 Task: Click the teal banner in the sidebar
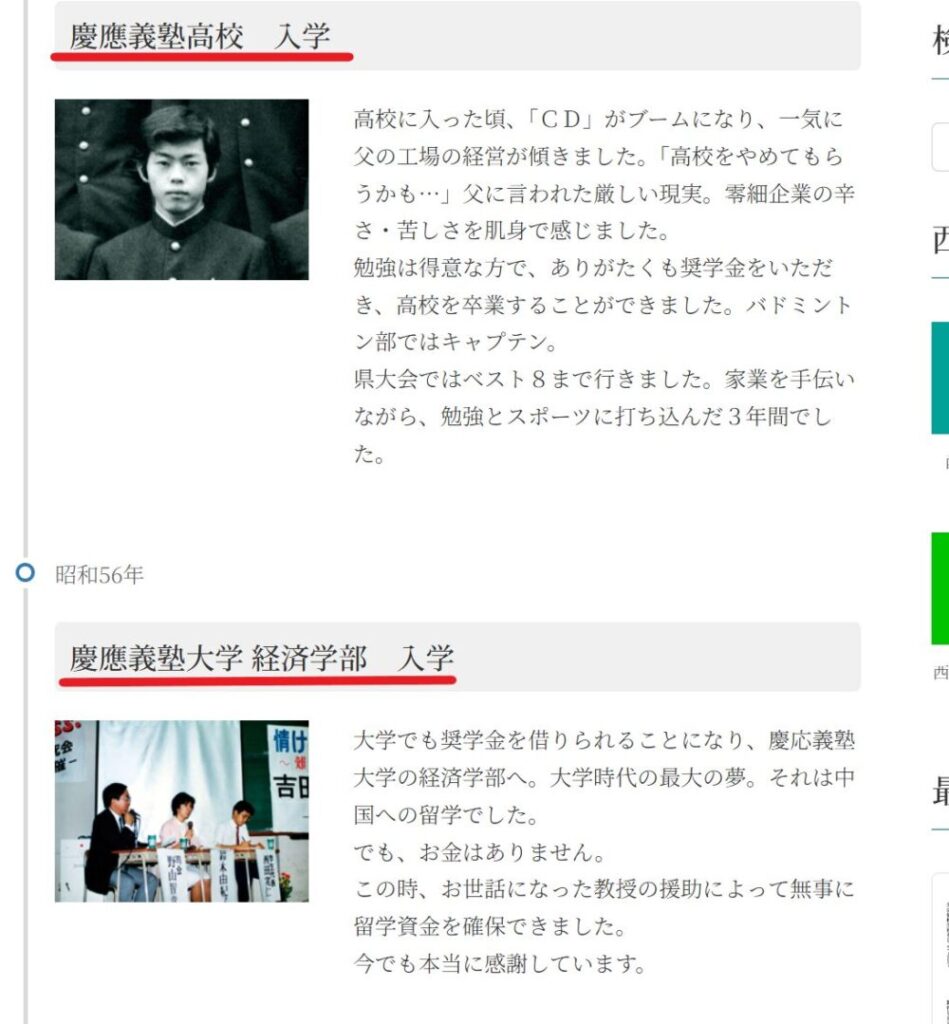[940, 377]
